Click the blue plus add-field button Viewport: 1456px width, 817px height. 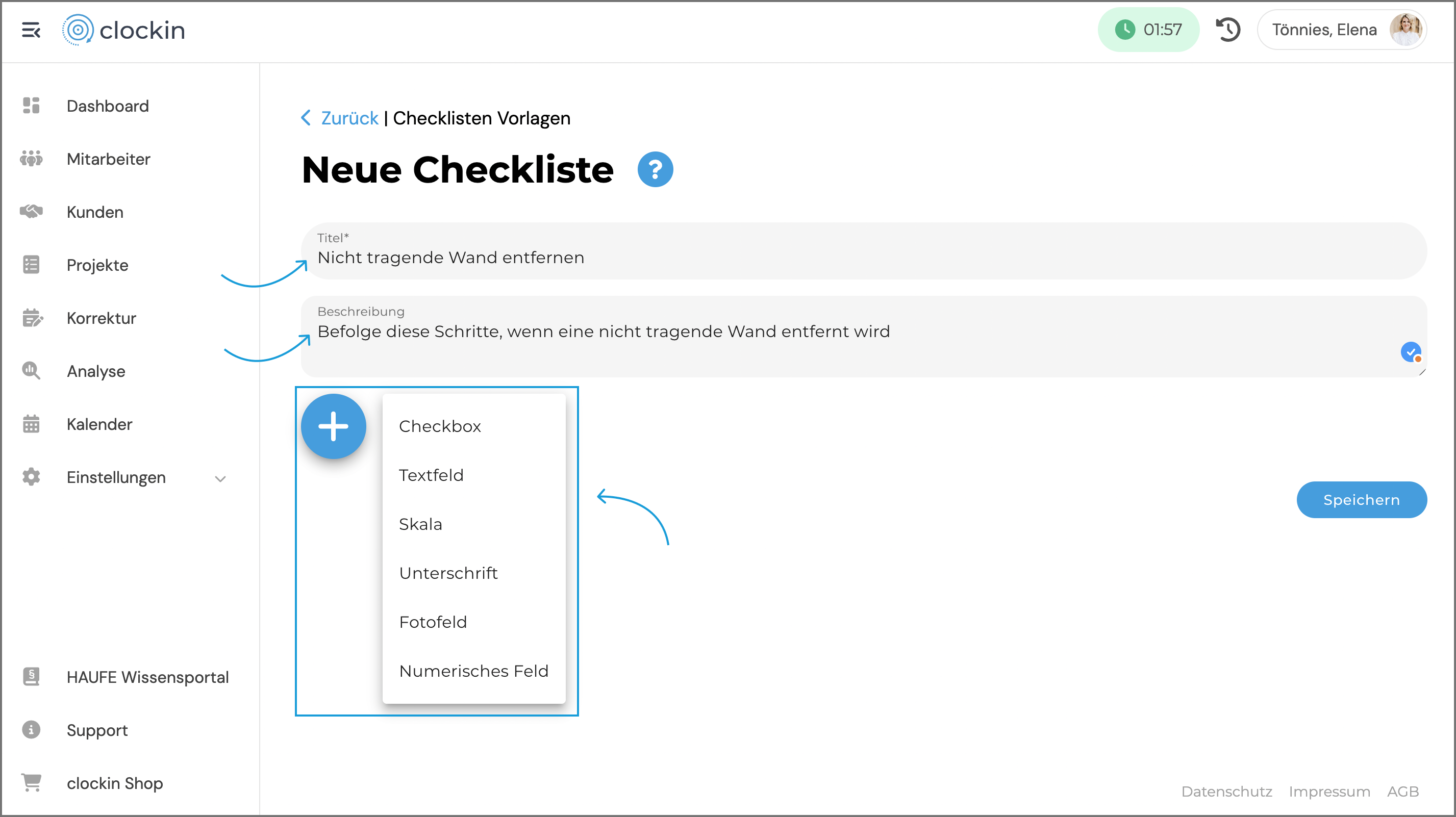pyautogui.click(x=333, y=426)
